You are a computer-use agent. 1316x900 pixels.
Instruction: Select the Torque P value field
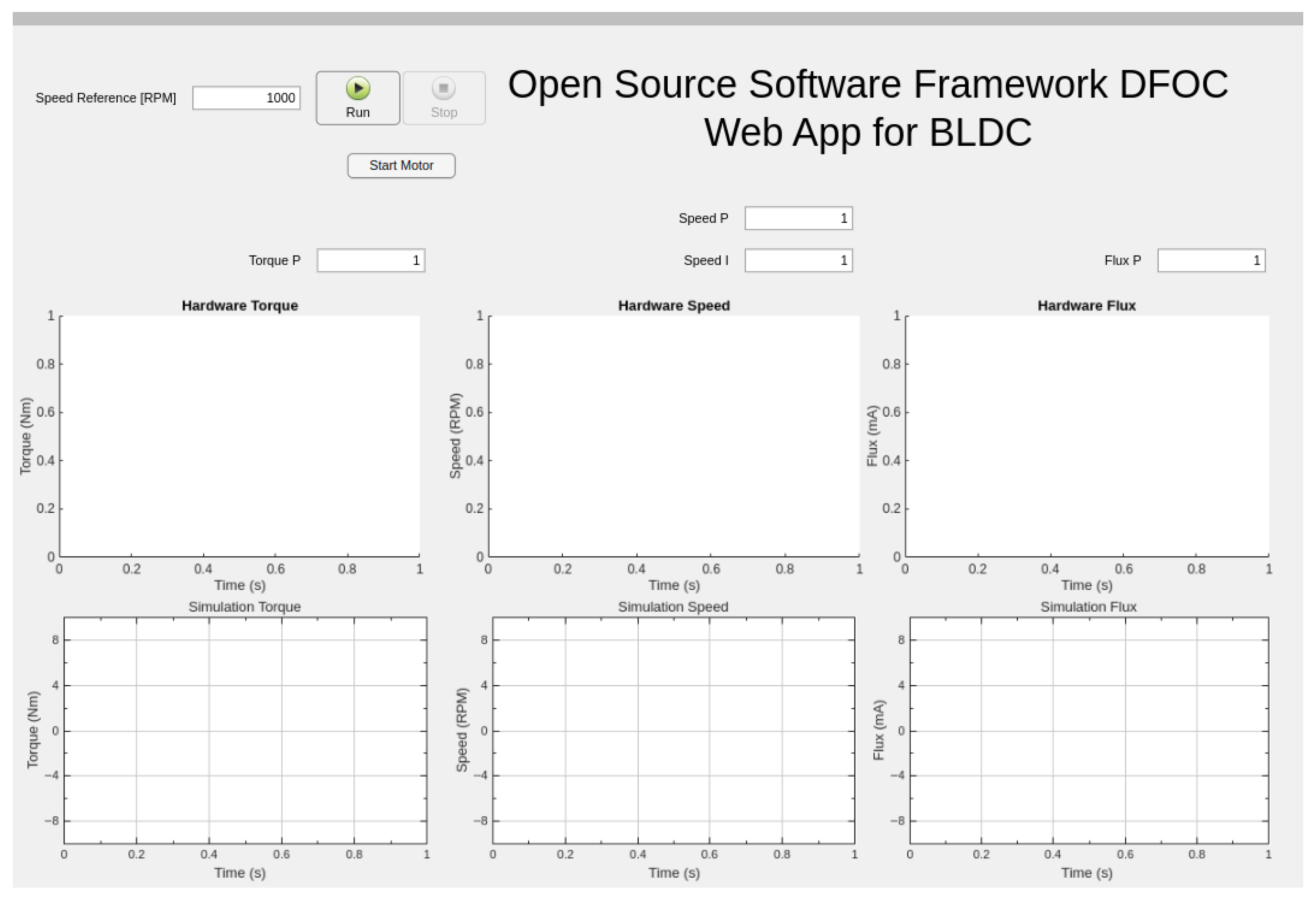point(370,261)
